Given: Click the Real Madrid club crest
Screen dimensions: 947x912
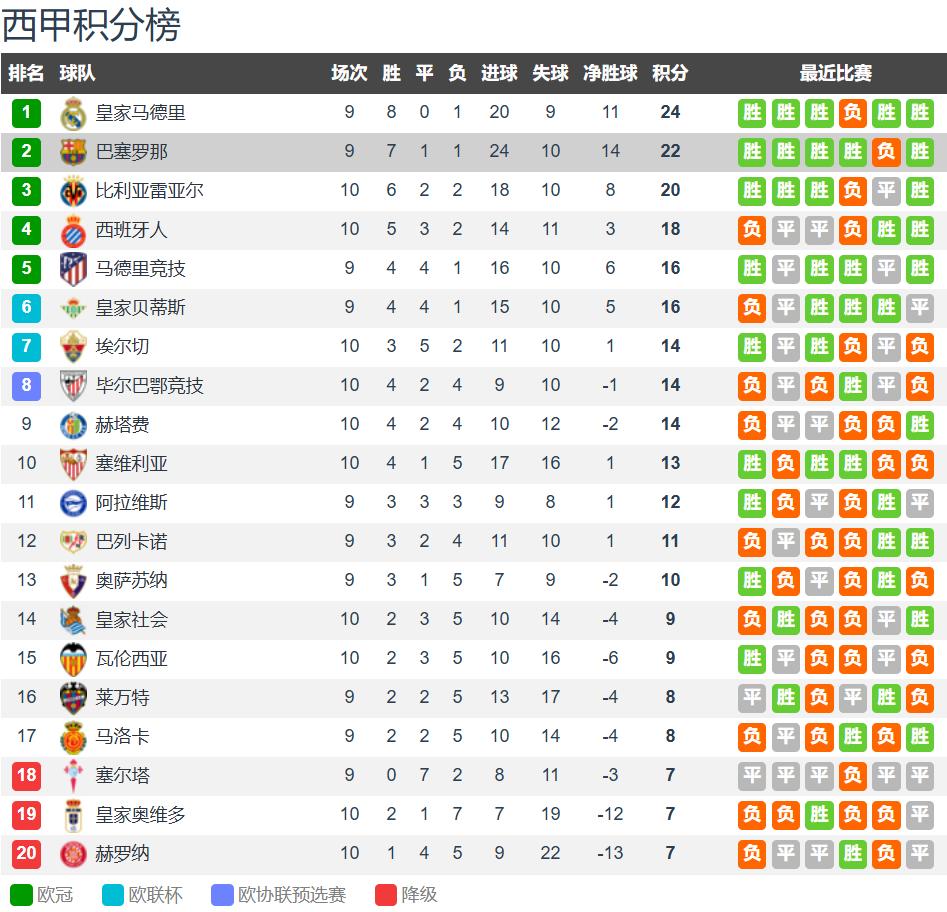Looking at the screenshot, I should tap(74, 113).
